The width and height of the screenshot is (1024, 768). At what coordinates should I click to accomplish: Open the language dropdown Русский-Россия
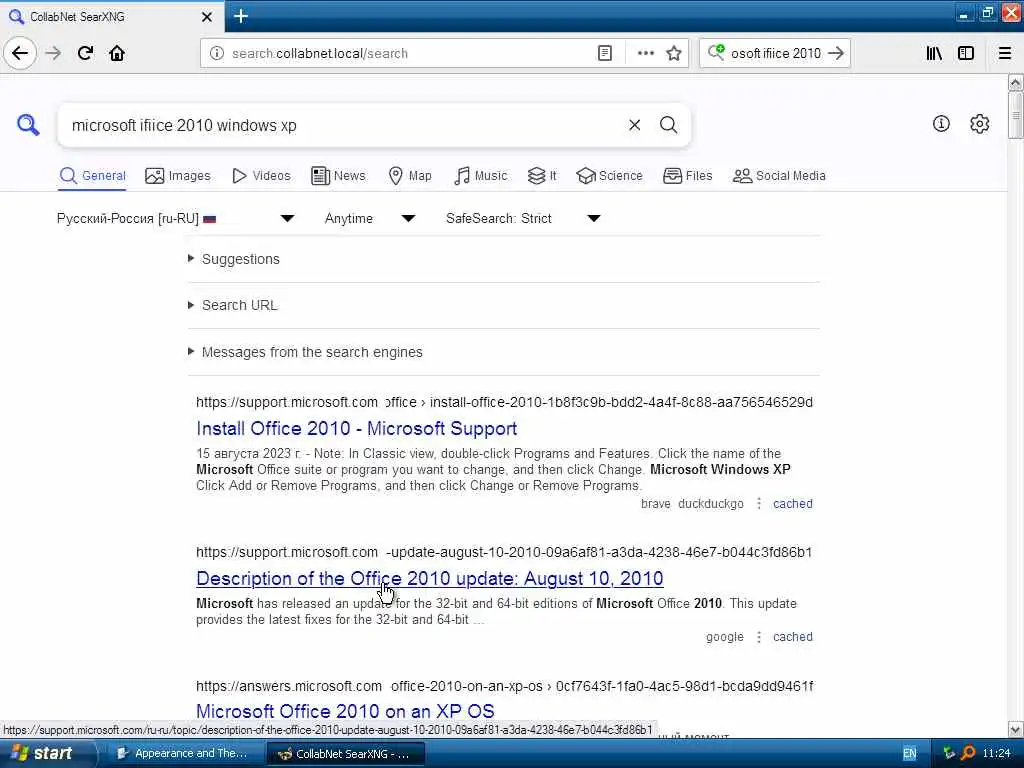point(176,218)
